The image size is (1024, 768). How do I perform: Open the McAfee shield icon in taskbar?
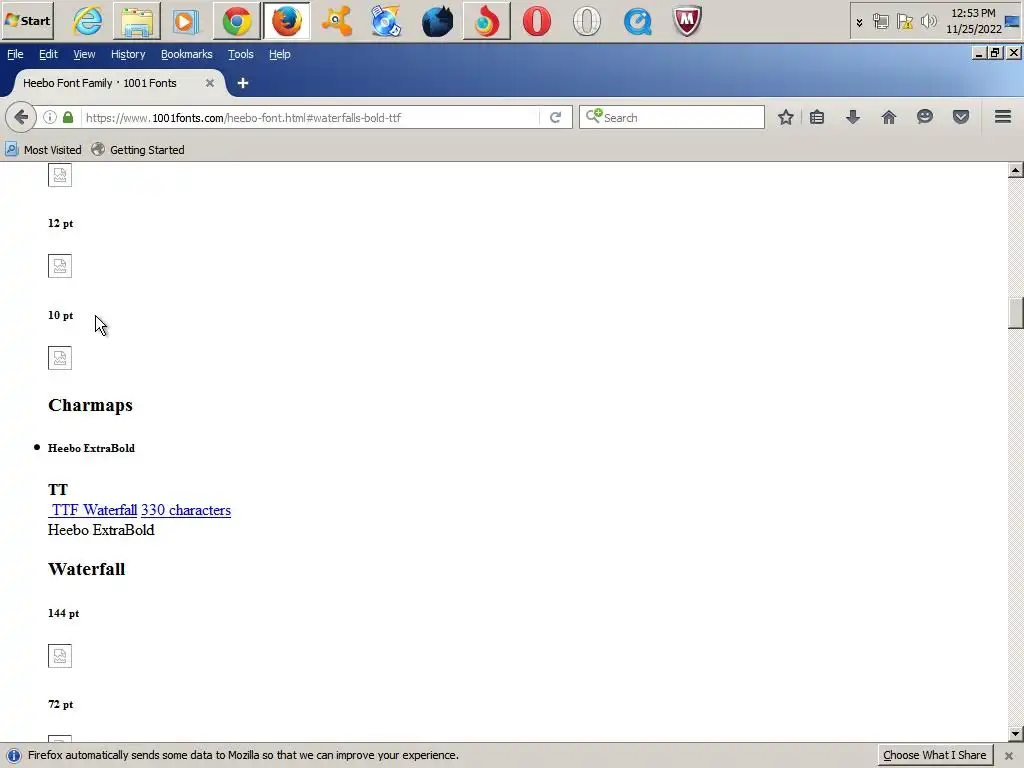coord(687,21)
